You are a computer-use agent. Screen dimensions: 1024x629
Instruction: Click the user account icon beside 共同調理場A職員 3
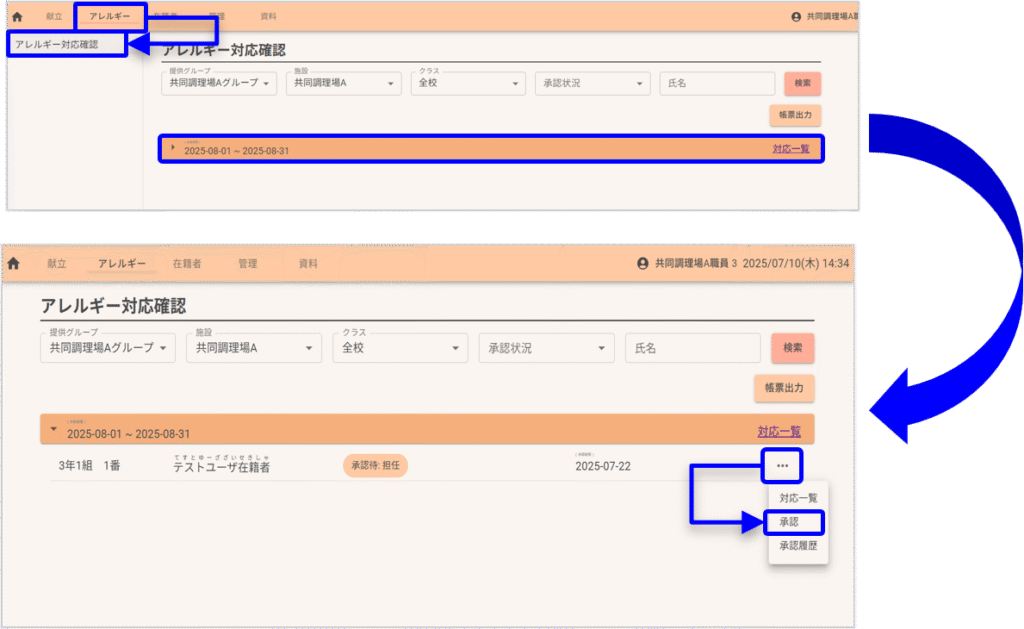point(643,264)
